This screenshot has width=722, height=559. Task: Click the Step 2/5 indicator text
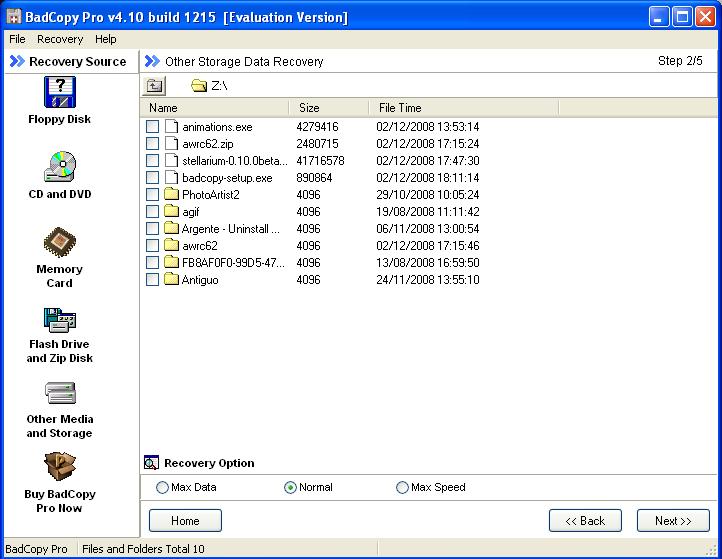click(x=680, y=61)
